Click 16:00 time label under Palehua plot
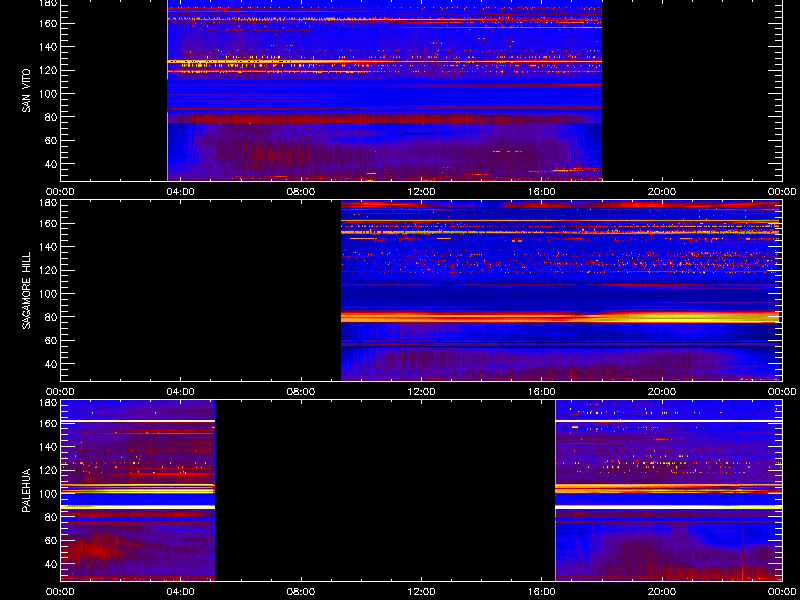800x600 pixels. click(542, 592)
